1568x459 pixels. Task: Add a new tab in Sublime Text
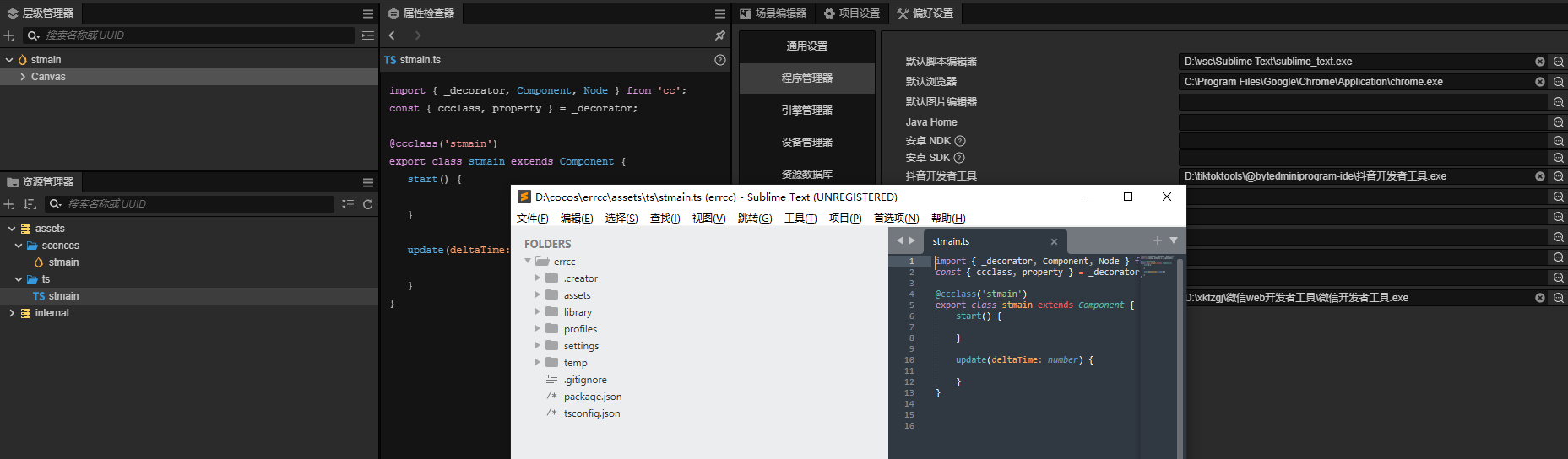[1158, 240]
